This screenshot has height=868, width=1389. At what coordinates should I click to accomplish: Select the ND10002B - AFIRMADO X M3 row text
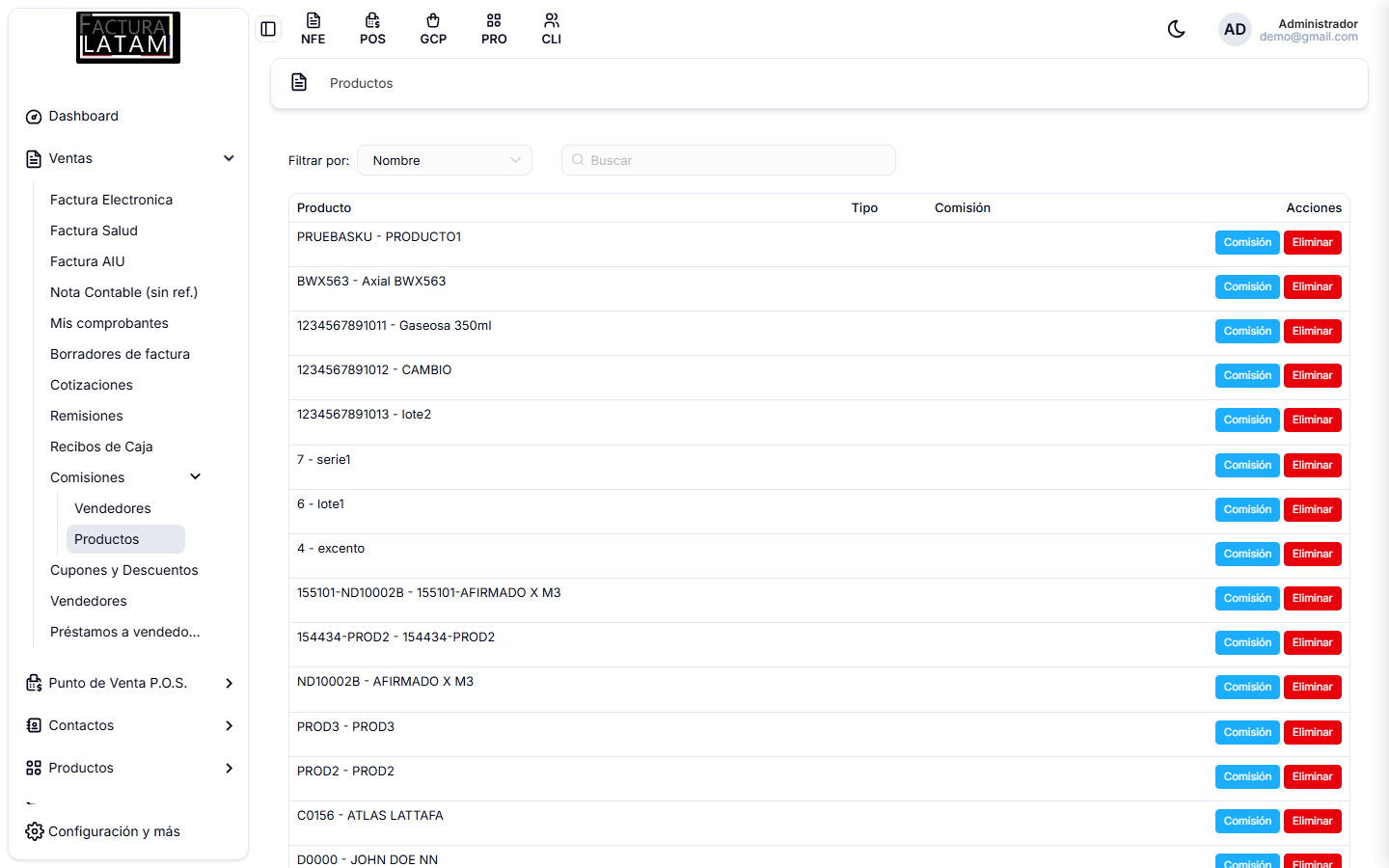[x=385, y=681]
